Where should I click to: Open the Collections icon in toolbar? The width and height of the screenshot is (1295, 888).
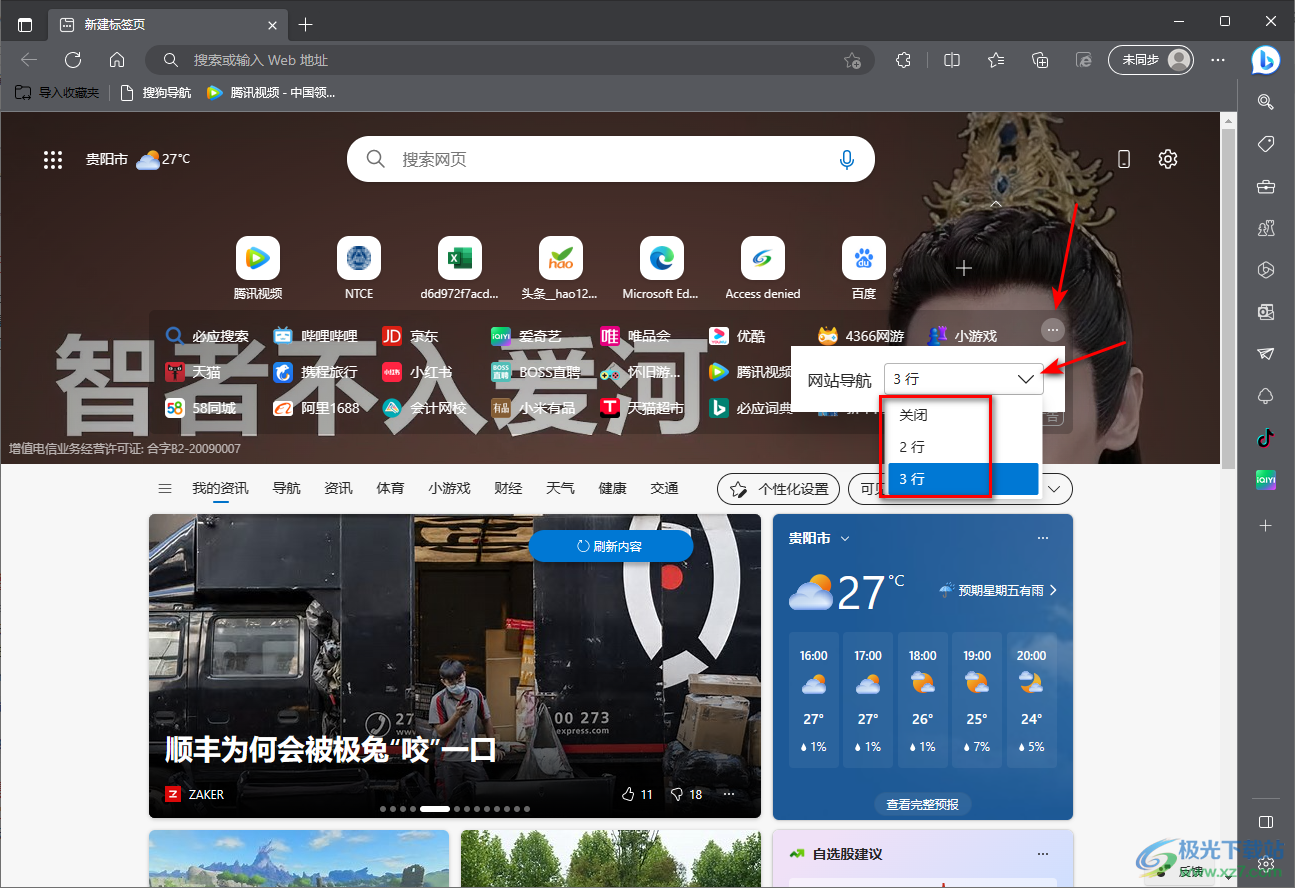[x=1040, y=60]
